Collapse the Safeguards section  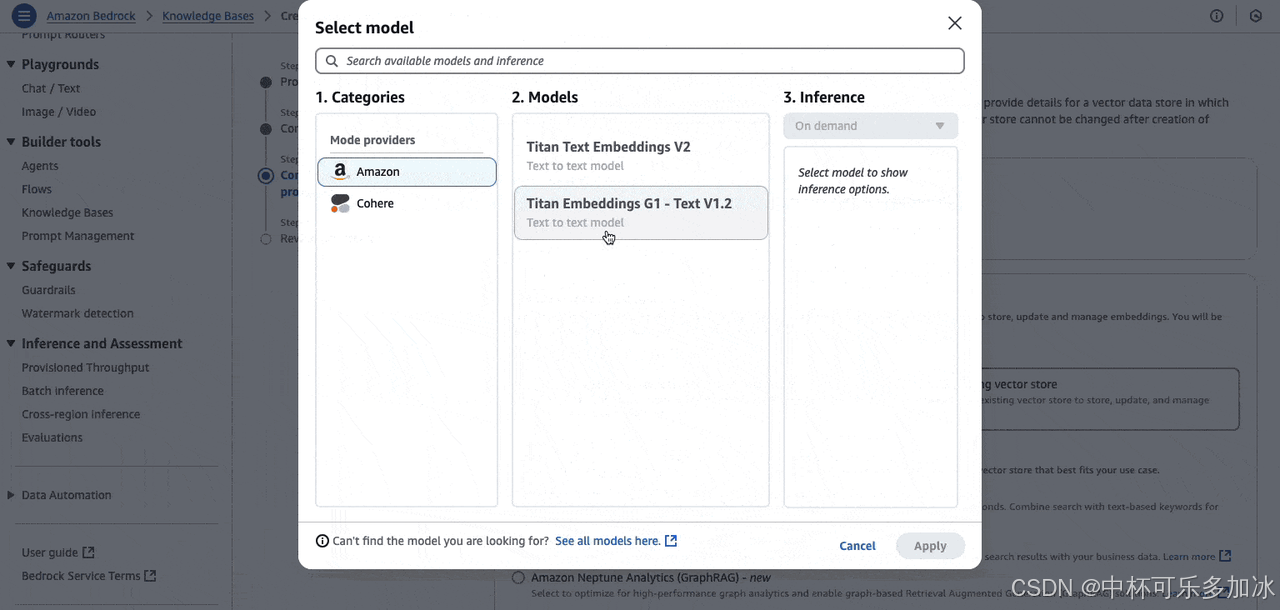coord(11,266)
